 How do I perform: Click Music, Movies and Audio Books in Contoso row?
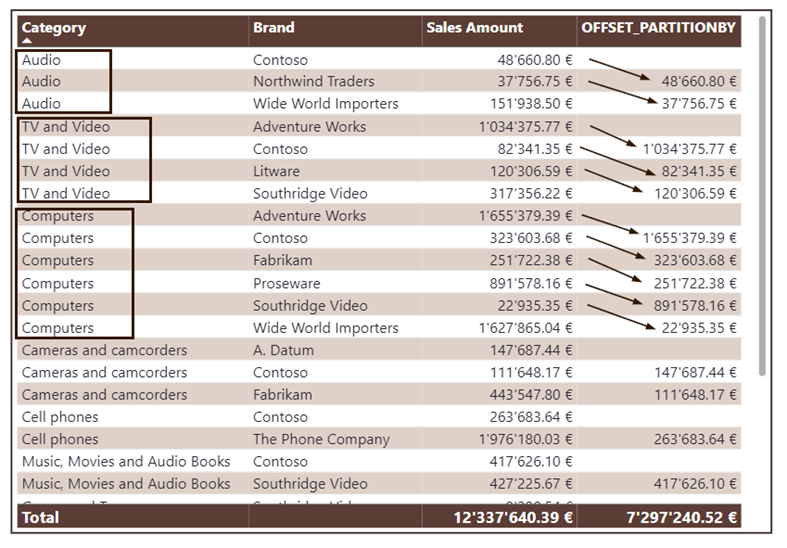(126, 462)
